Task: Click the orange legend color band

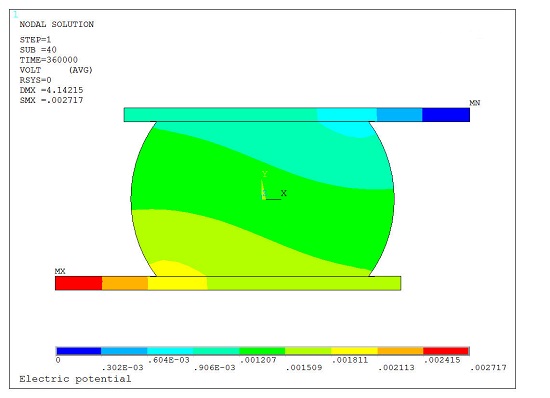Action: tap(401, 351)
